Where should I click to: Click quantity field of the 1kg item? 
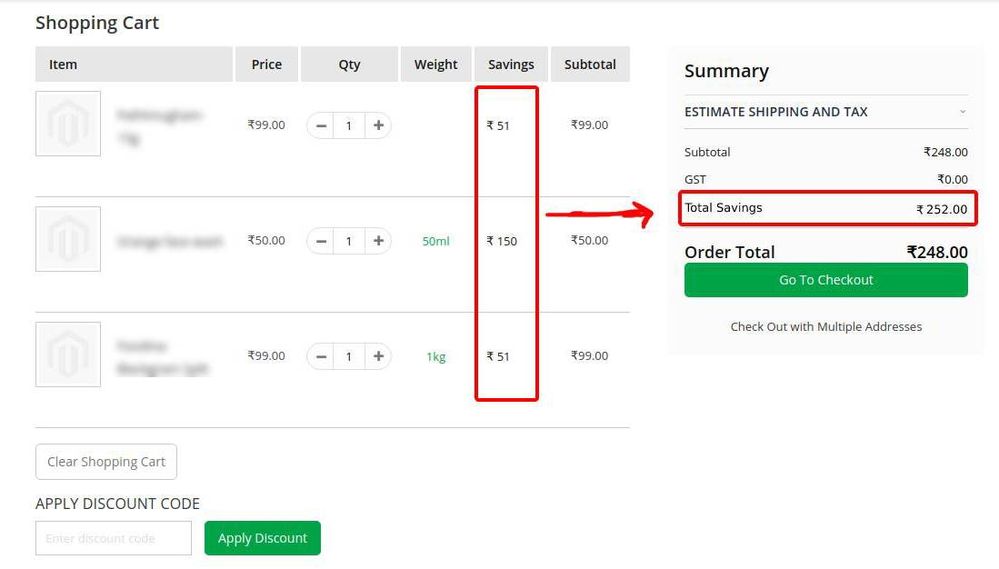tap(349, 356)
